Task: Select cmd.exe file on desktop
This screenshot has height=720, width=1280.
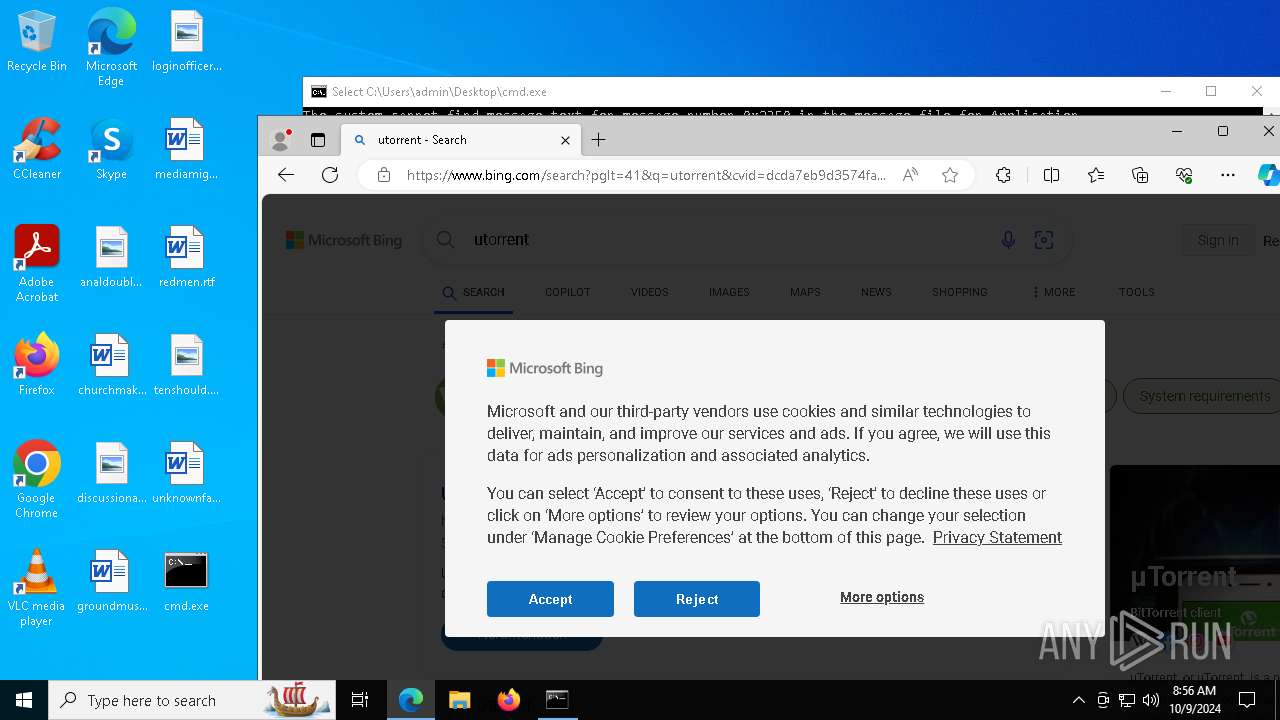Action: [x=186, y=581]
